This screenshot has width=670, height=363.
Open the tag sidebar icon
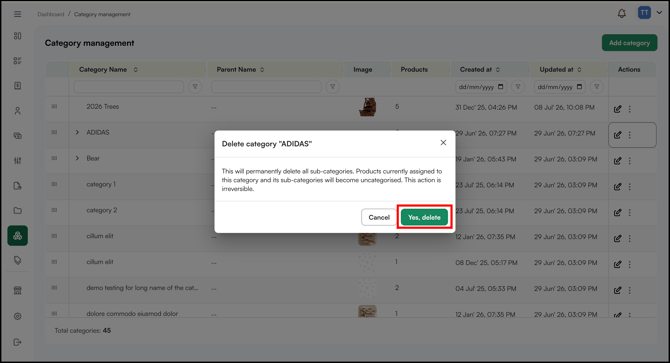[18, 260]
